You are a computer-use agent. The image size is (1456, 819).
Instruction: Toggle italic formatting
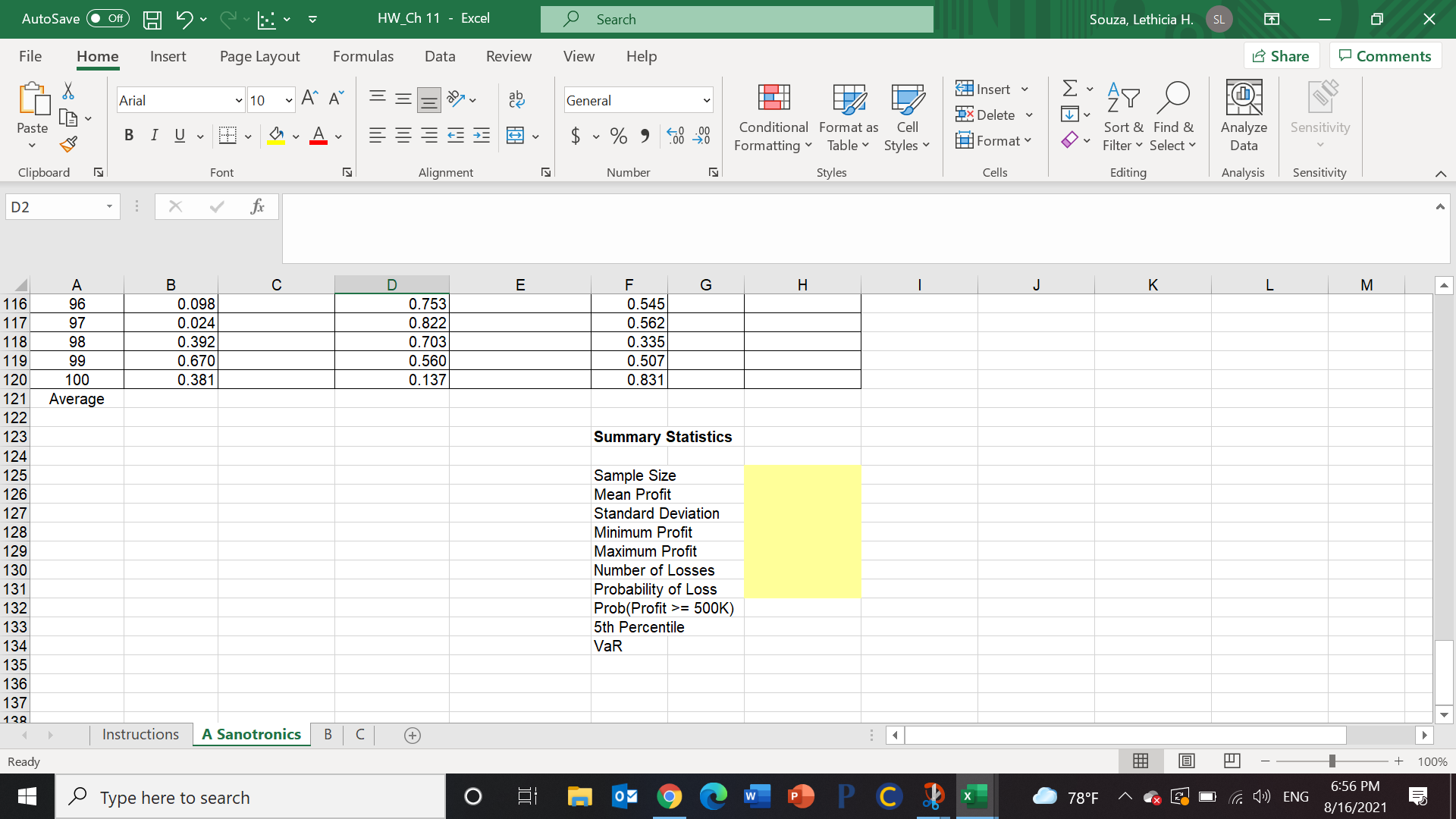click(x=155, y=136)
